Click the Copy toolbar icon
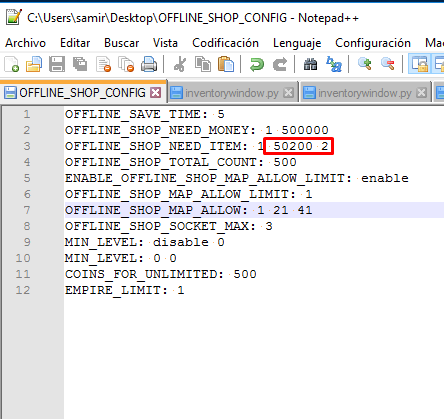The height and width of the screenshot is (419, 444). [x=203, y=64]
